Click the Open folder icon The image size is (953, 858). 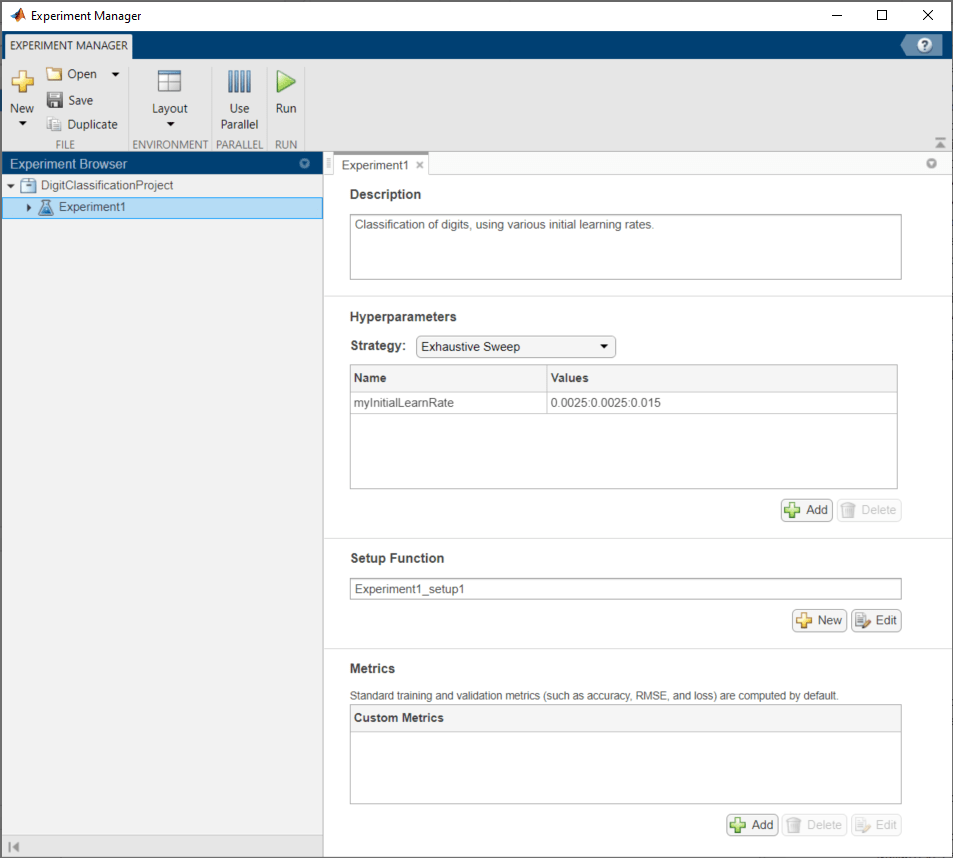(54, 74)
